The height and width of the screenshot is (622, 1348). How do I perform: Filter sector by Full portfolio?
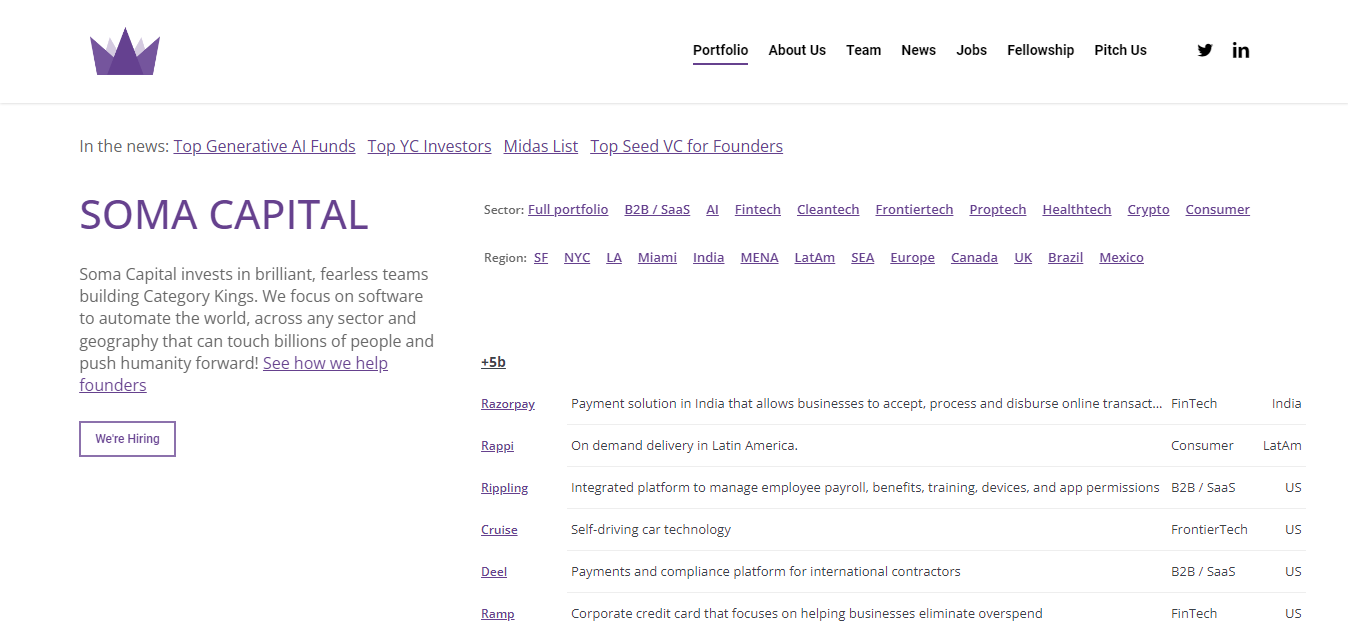coord(568,210)
